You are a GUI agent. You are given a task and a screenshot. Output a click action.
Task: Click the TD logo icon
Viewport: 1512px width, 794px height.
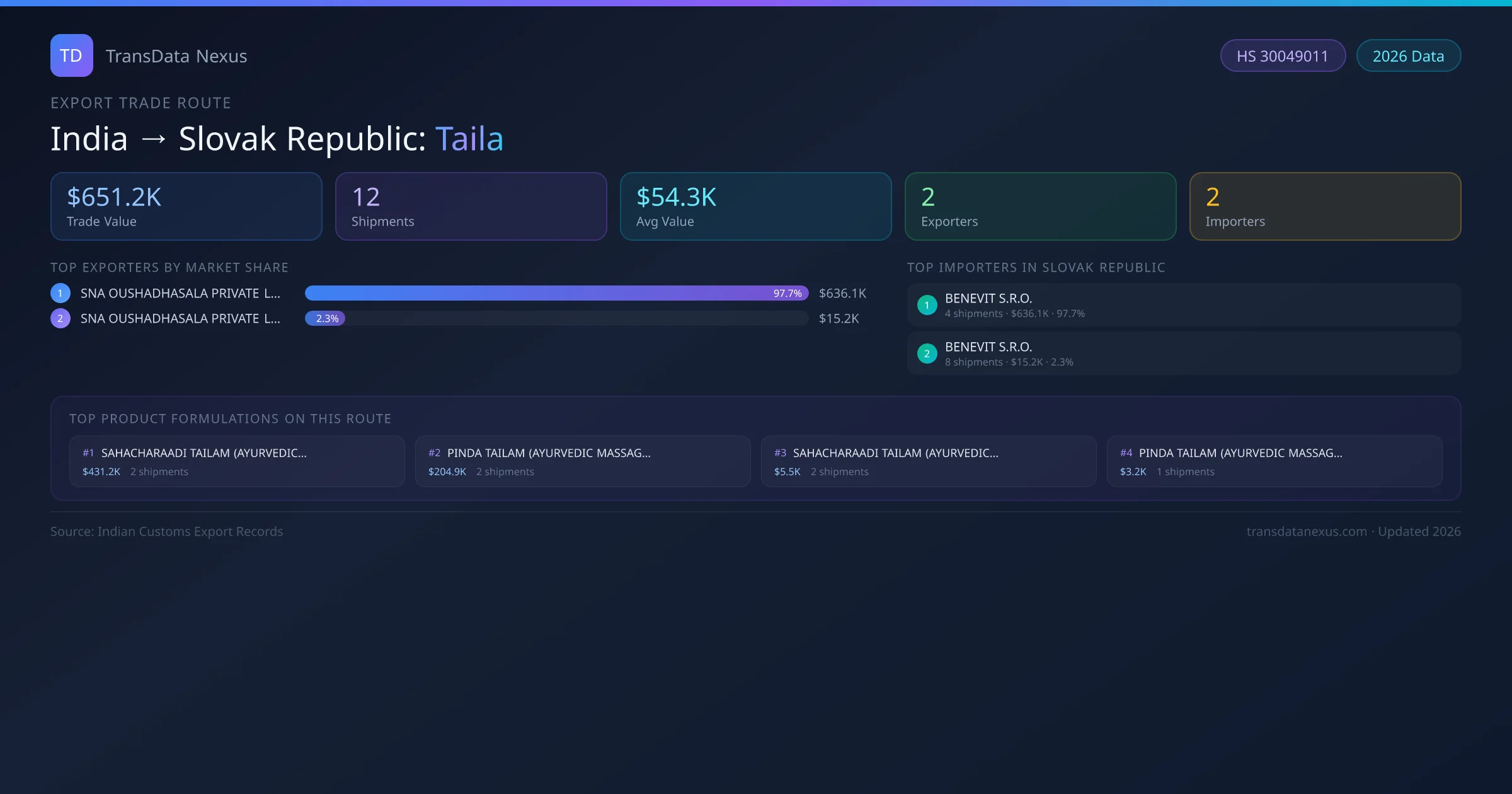(x=71, y=55)
